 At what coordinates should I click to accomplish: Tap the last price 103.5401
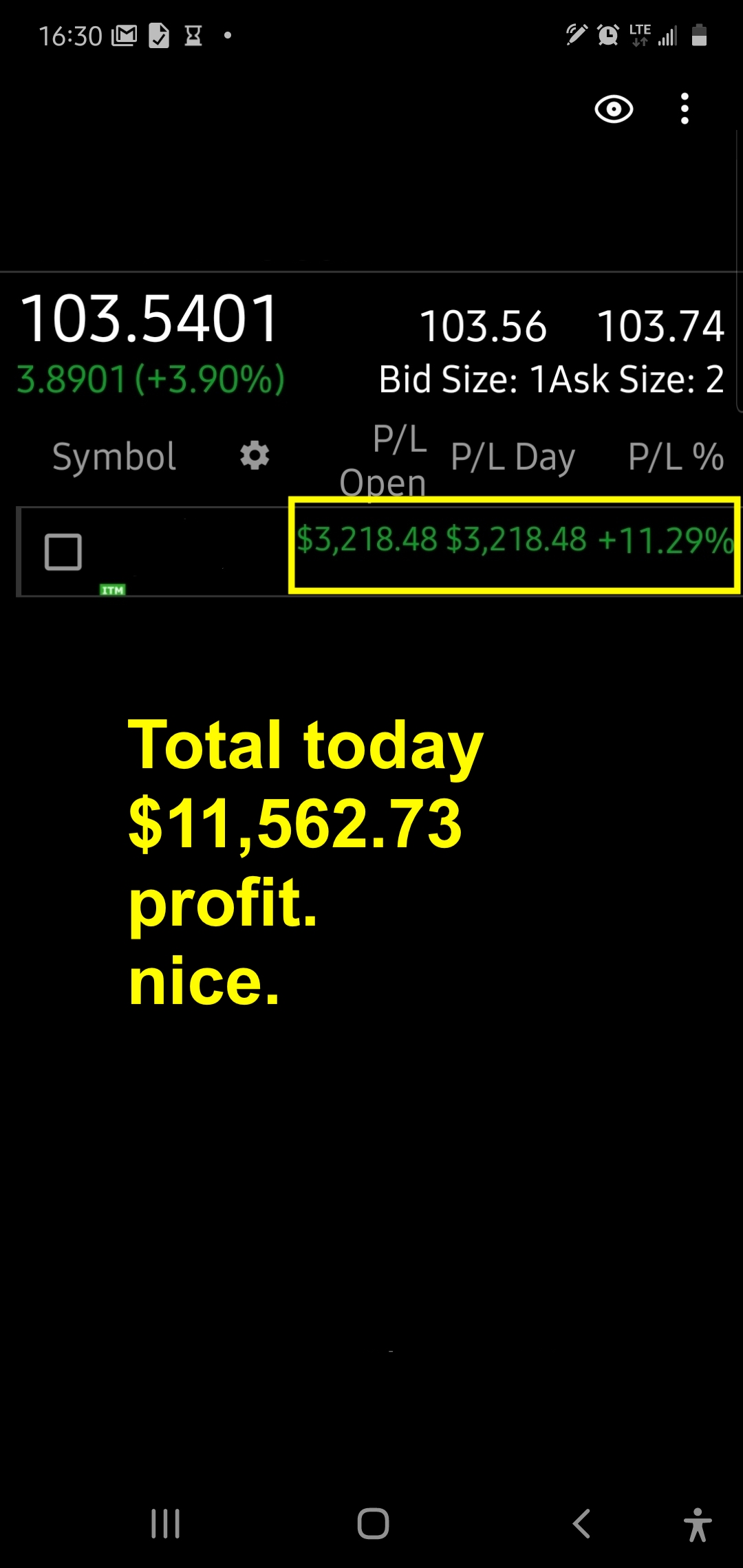[149, 319]
